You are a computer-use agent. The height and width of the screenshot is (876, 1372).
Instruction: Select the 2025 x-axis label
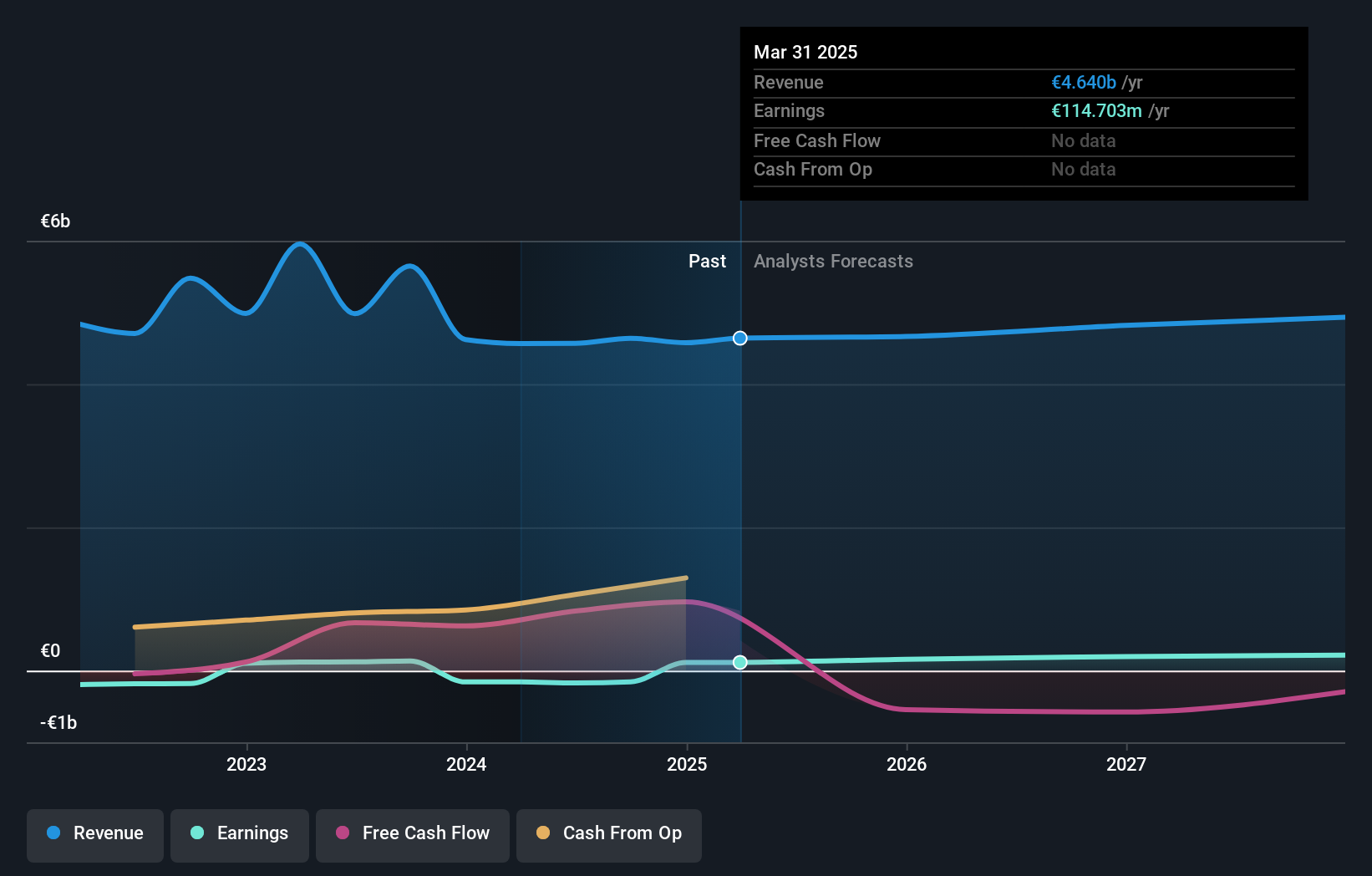click(x=687, y=764)
